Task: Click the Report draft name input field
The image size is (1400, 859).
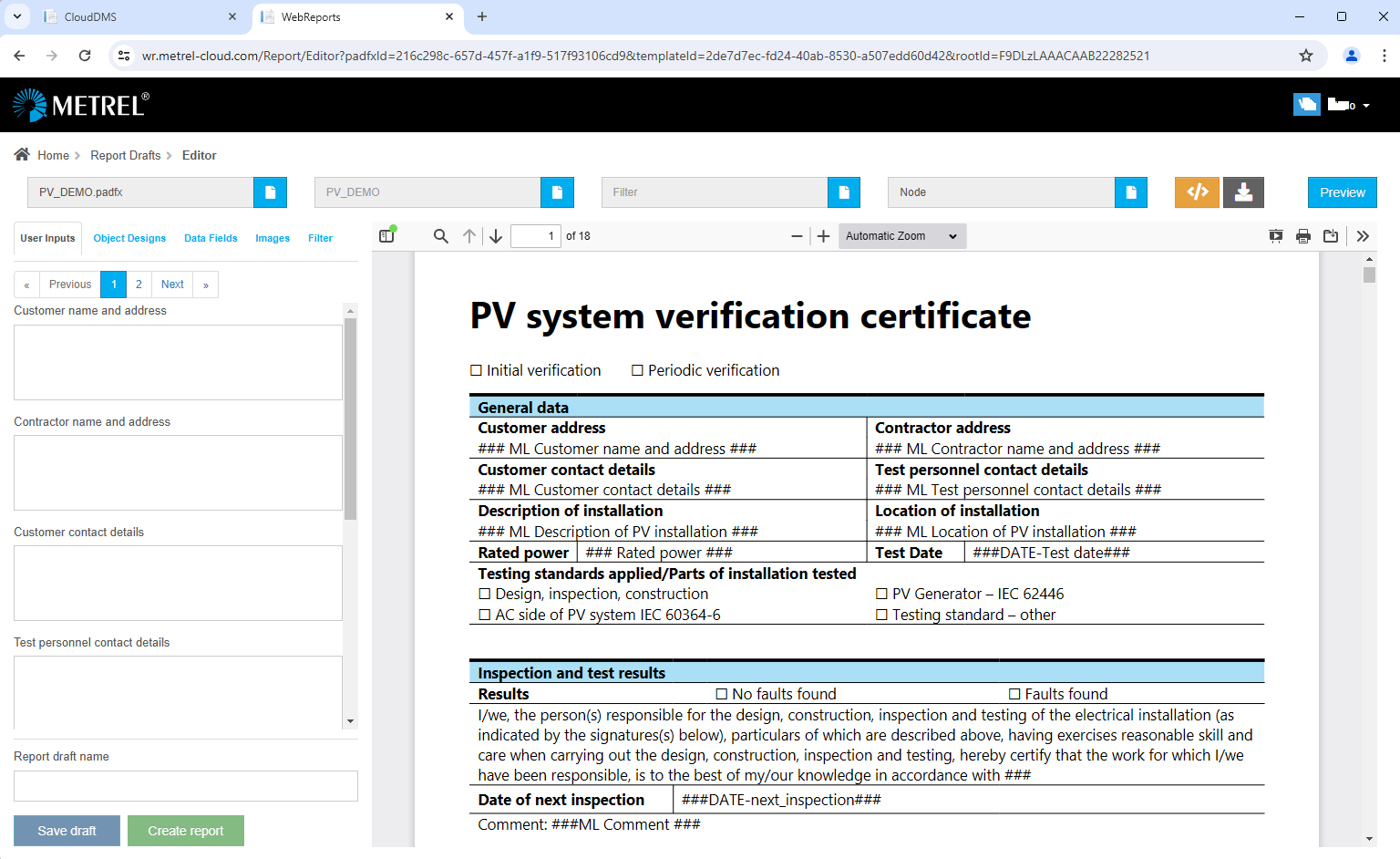Action: tap(186, 786)
